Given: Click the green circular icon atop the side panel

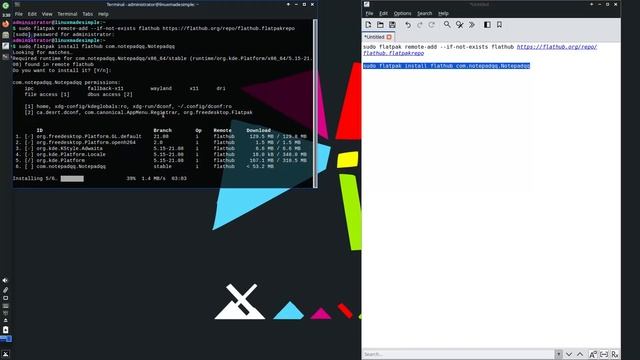Looking at the screenshot, I should 6,6.
